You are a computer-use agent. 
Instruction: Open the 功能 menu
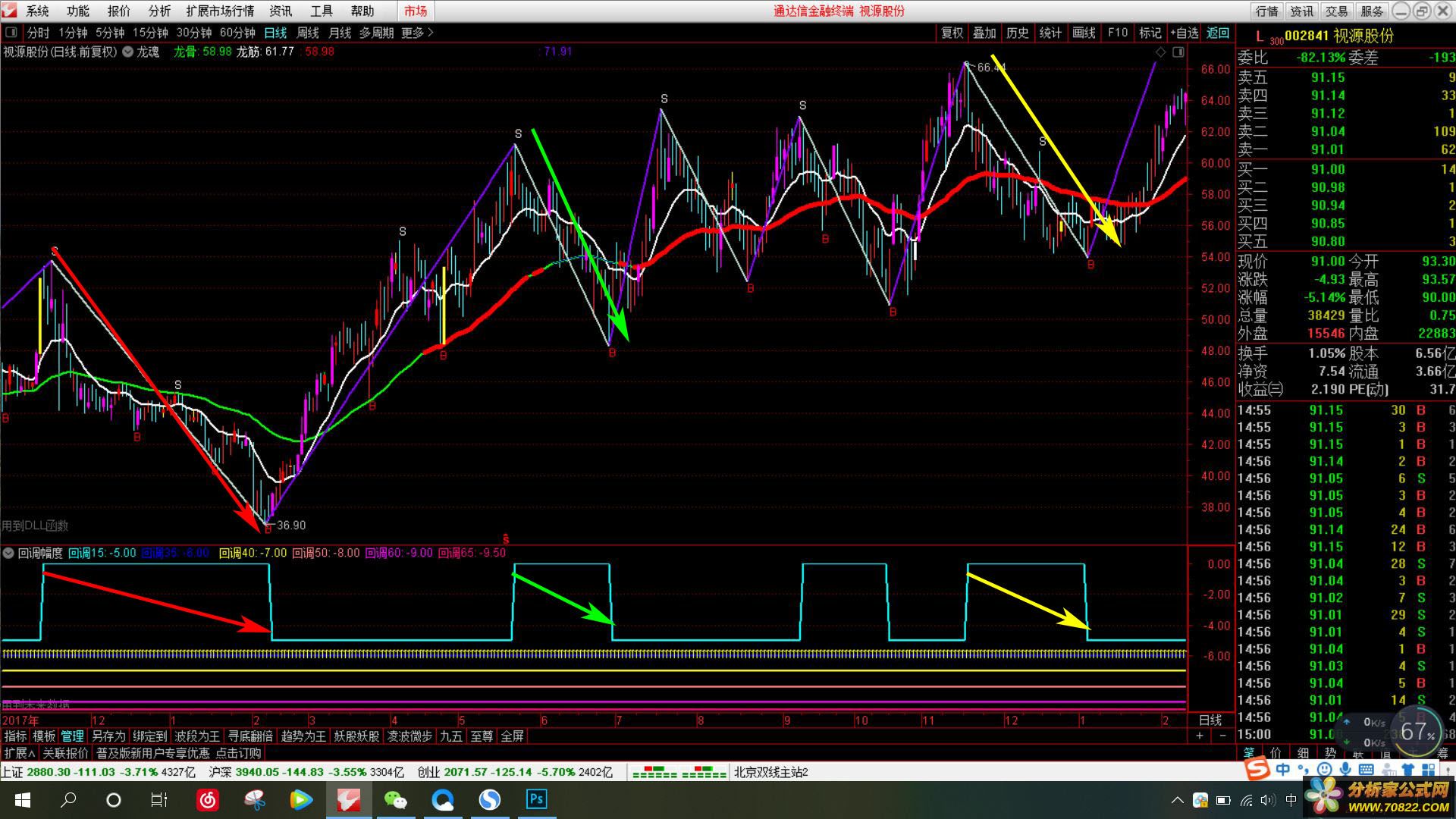(x=77, y=11)
